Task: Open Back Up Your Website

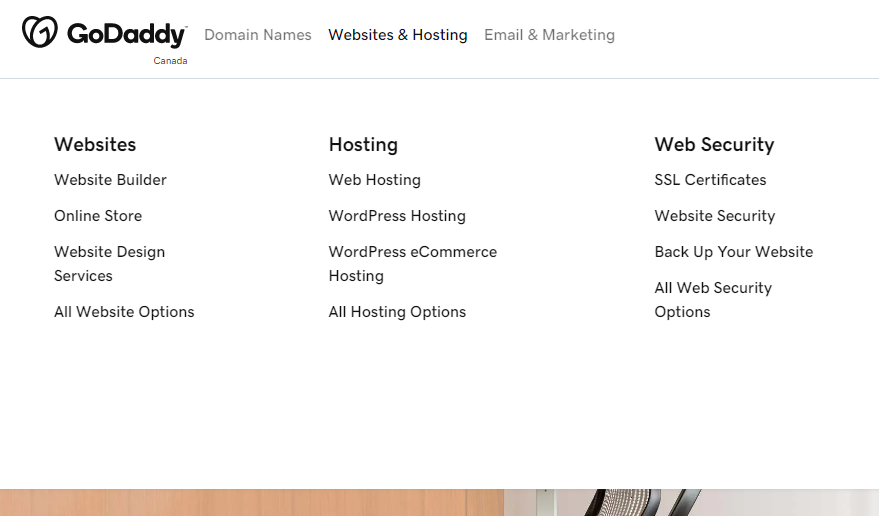Action: tap(734, 252)
